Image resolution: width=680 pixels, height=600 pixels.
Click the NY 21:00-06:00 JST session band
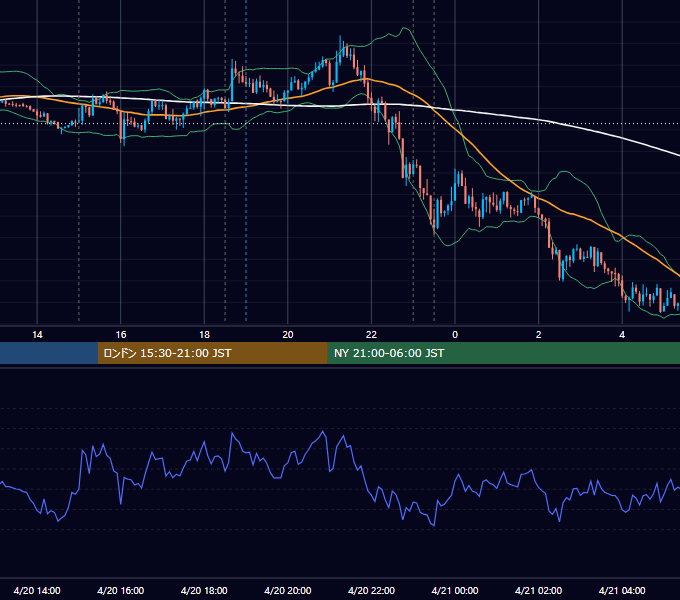[503, 353]
